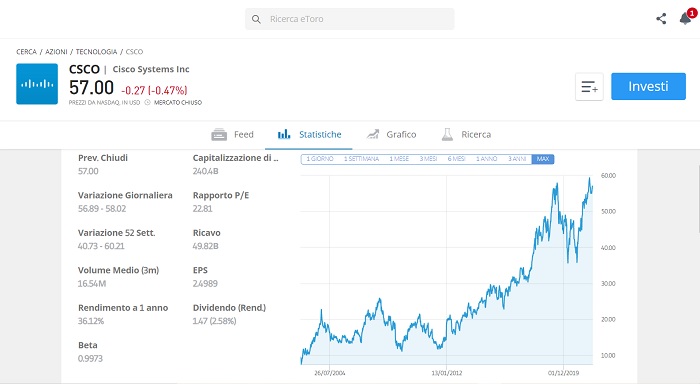Select 1 ANNO chart range
700x384 pixels.
point(487,159)
